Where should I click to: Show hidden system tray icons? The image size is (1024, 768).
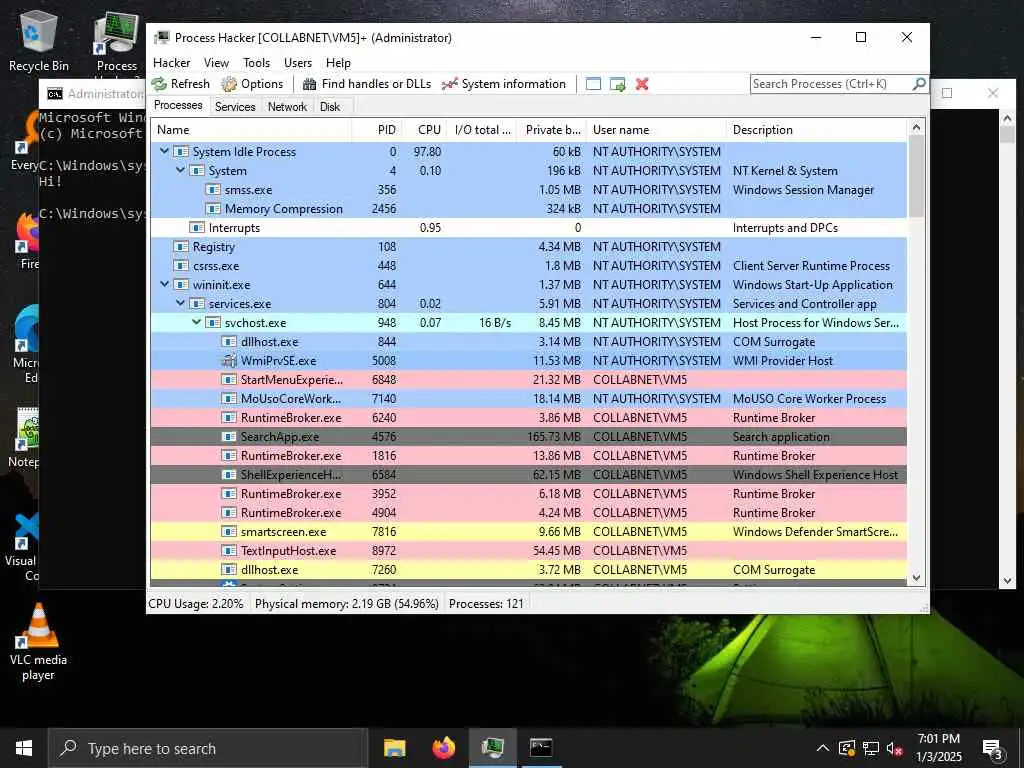823,748
